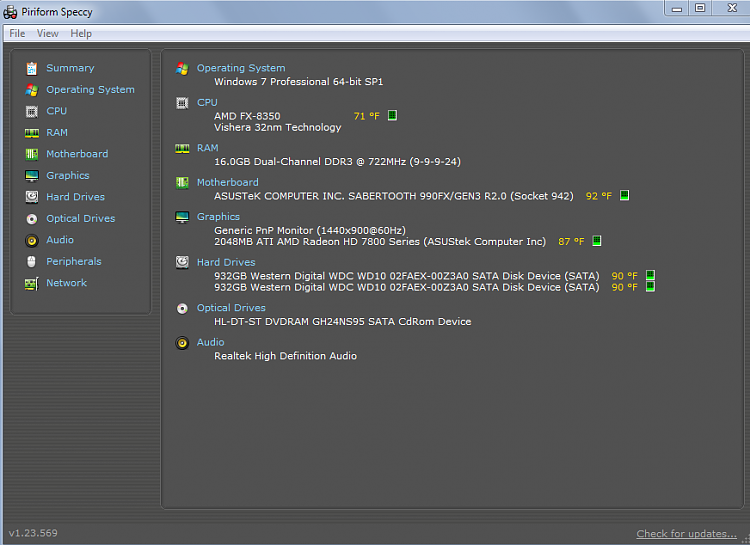Click the Audio heading link in summary
Viewport: 750px width, 545px height.
[x=210, y=342]
